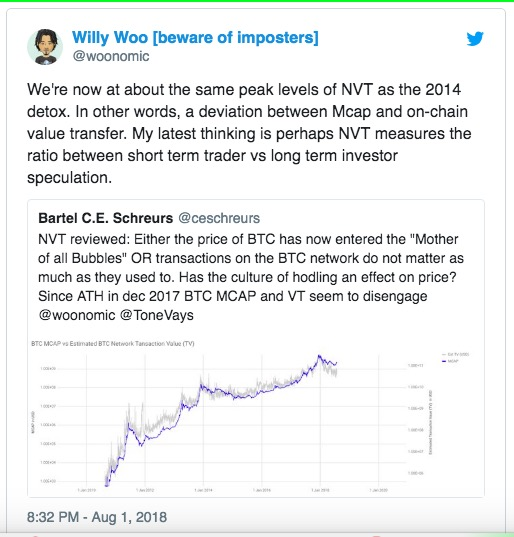
Task: Click the 1 Jan 2018 x-axis label
Action: [321, 490]
